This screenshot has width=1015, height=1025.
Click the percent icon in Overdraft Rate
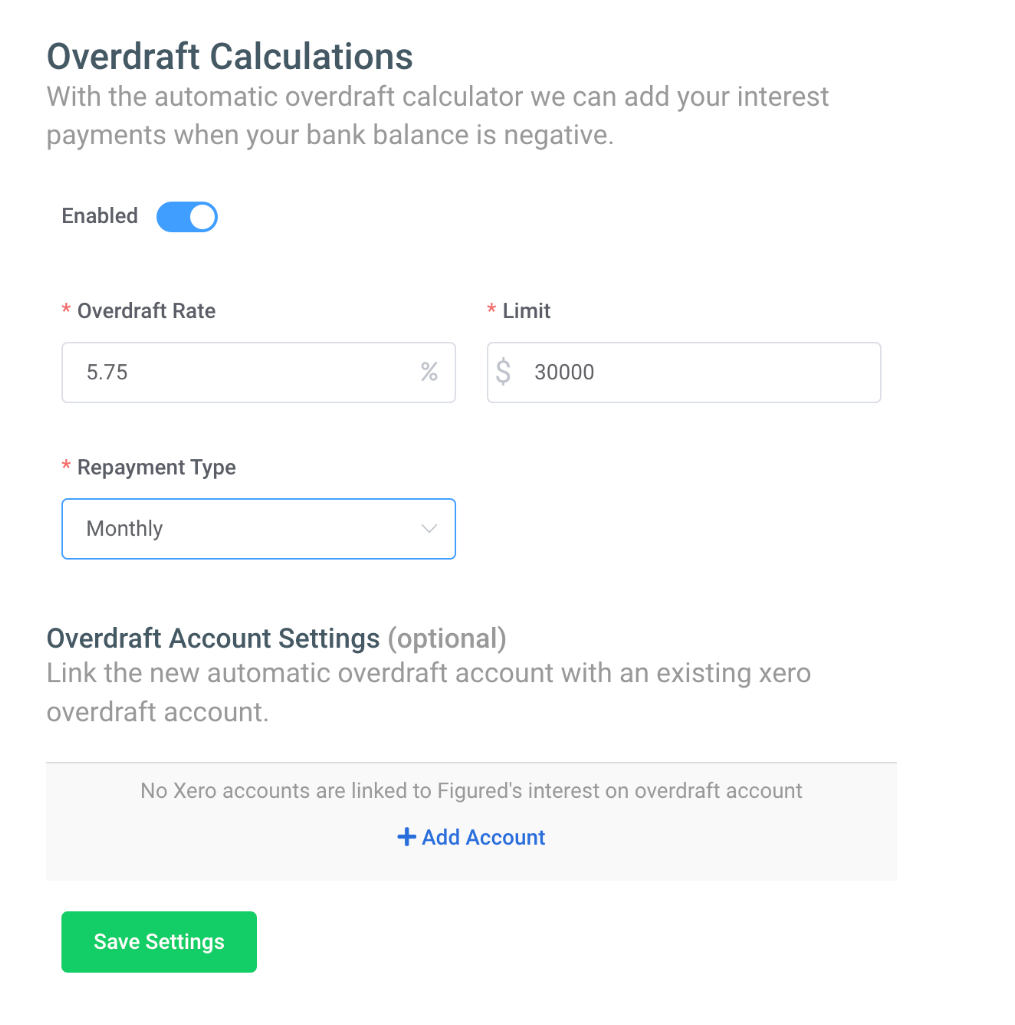[429, 372]
